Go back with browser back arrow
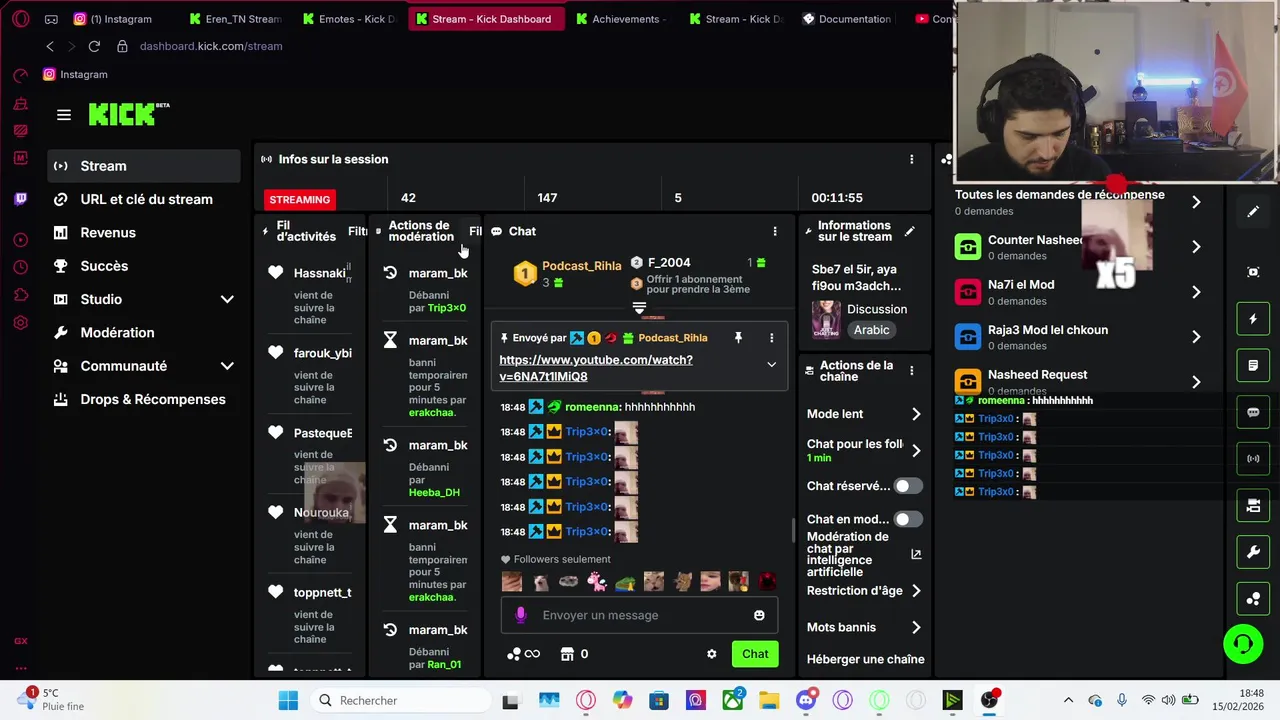1280x720 pixels. click(x=50, y=46)
